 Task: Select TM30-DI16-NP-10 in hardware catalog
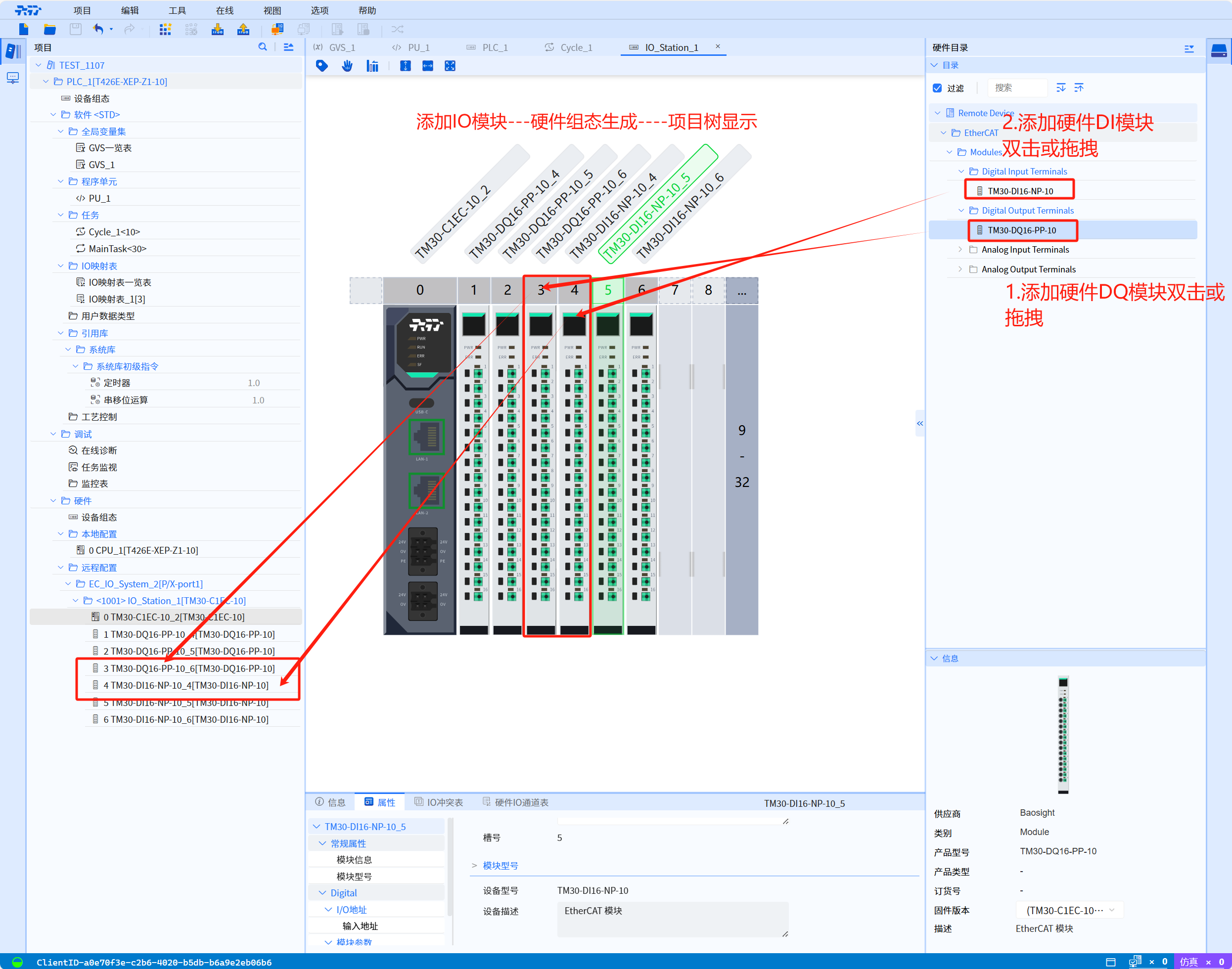pos(1020,191)
